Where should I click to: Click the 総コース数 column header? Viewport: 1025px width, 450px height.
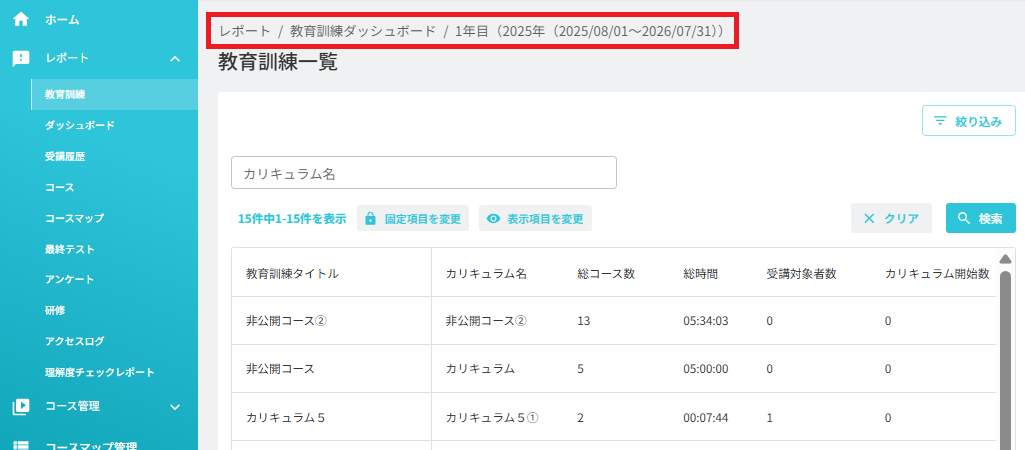pyautogui.click(x=606, y=274)
